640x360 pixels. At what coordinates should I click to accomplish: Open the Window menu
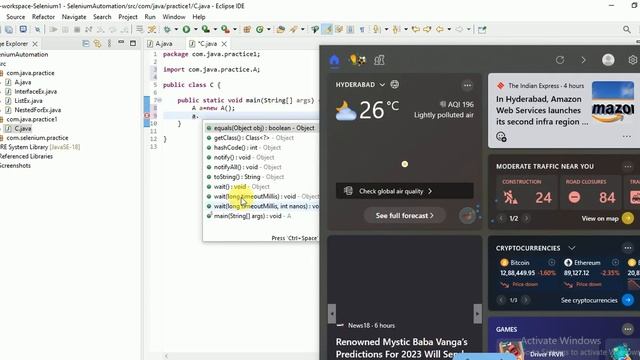tap(174, 17)
